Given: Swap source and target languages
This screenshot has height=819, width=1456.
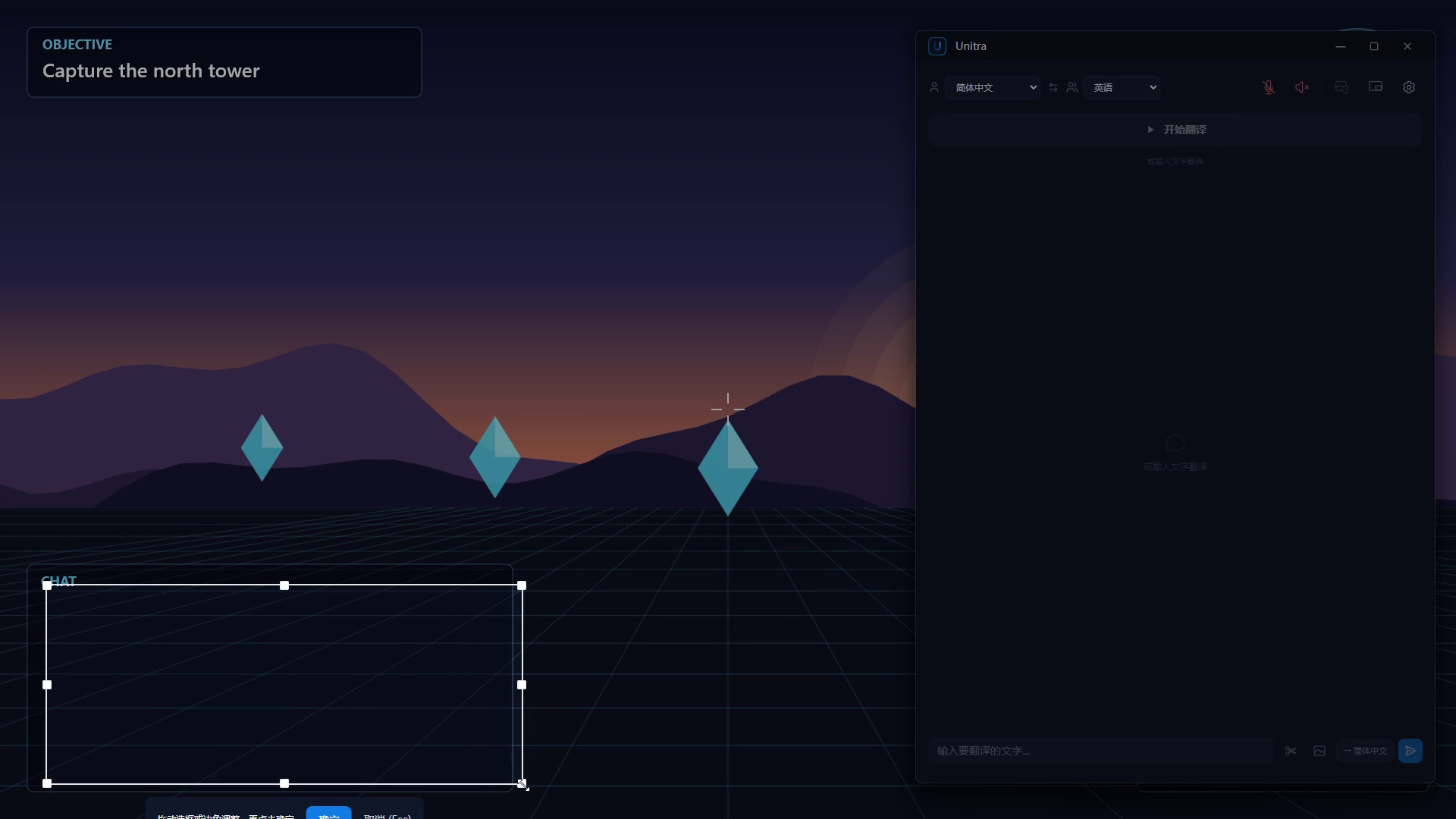Looking at the screenshot, I should [x=1053, y=87].
